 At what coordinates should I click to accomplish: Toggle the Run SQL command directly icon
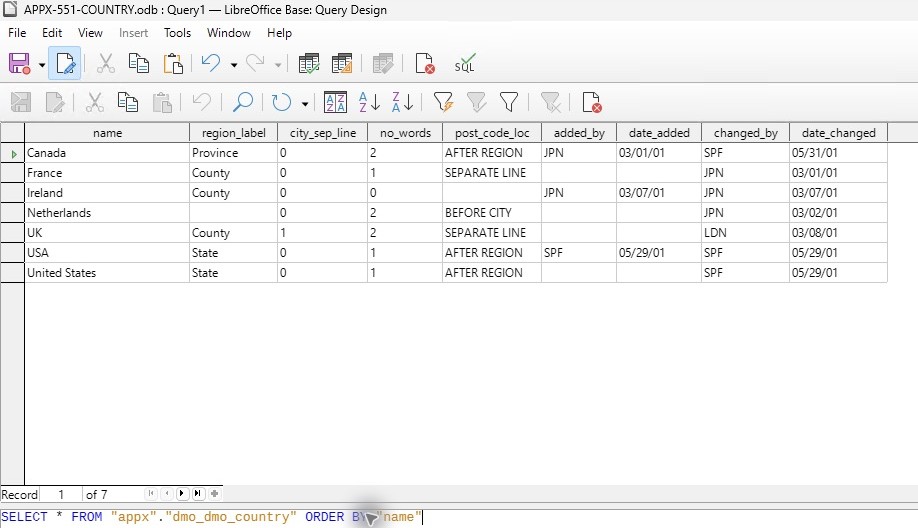[465, 63]
